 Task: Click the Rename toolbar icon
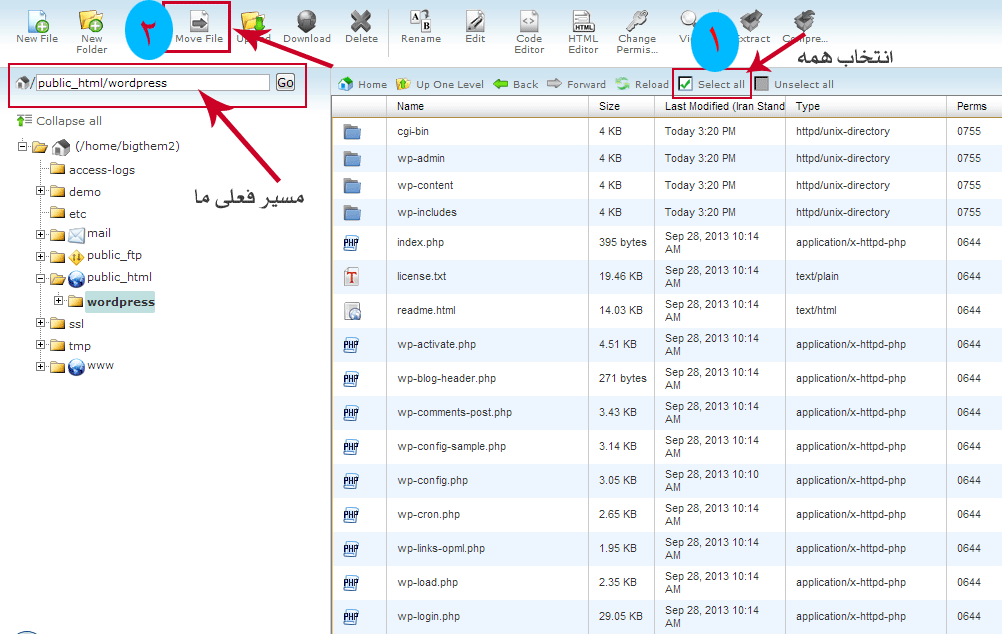coord(420,22)
